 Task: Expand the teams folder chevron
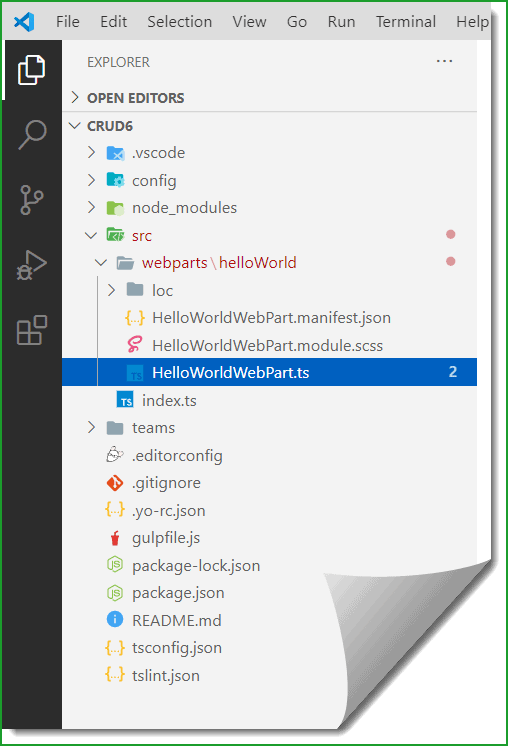click(91, 427)
